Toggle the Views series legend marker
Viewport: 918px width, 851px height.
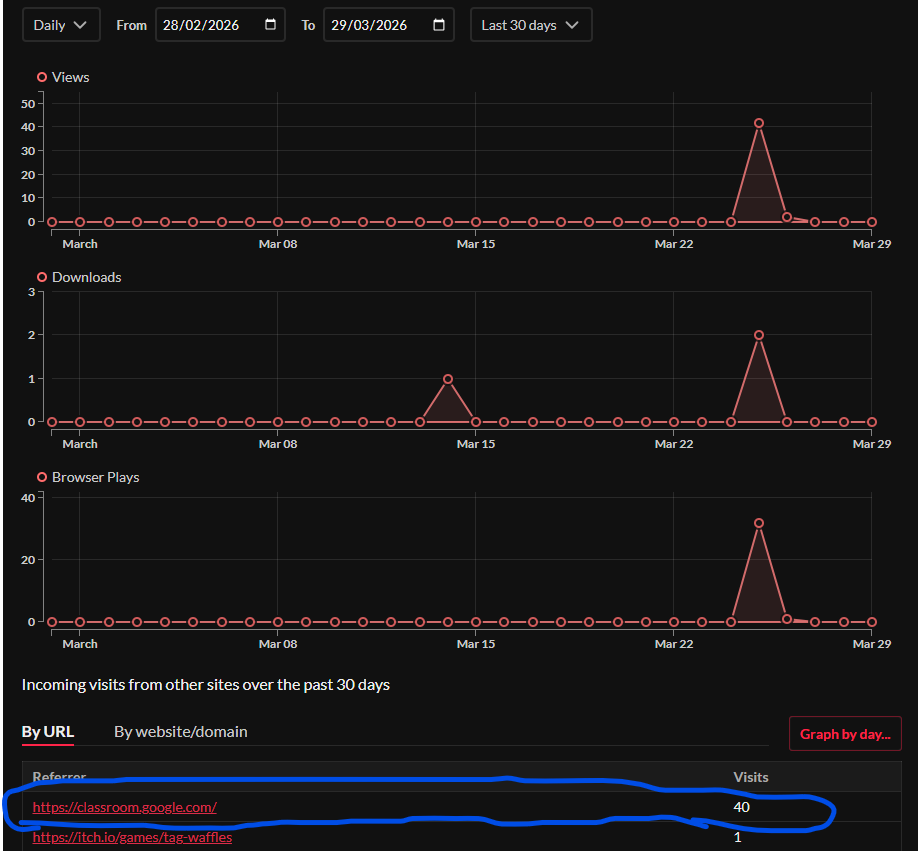coord(42,77)
